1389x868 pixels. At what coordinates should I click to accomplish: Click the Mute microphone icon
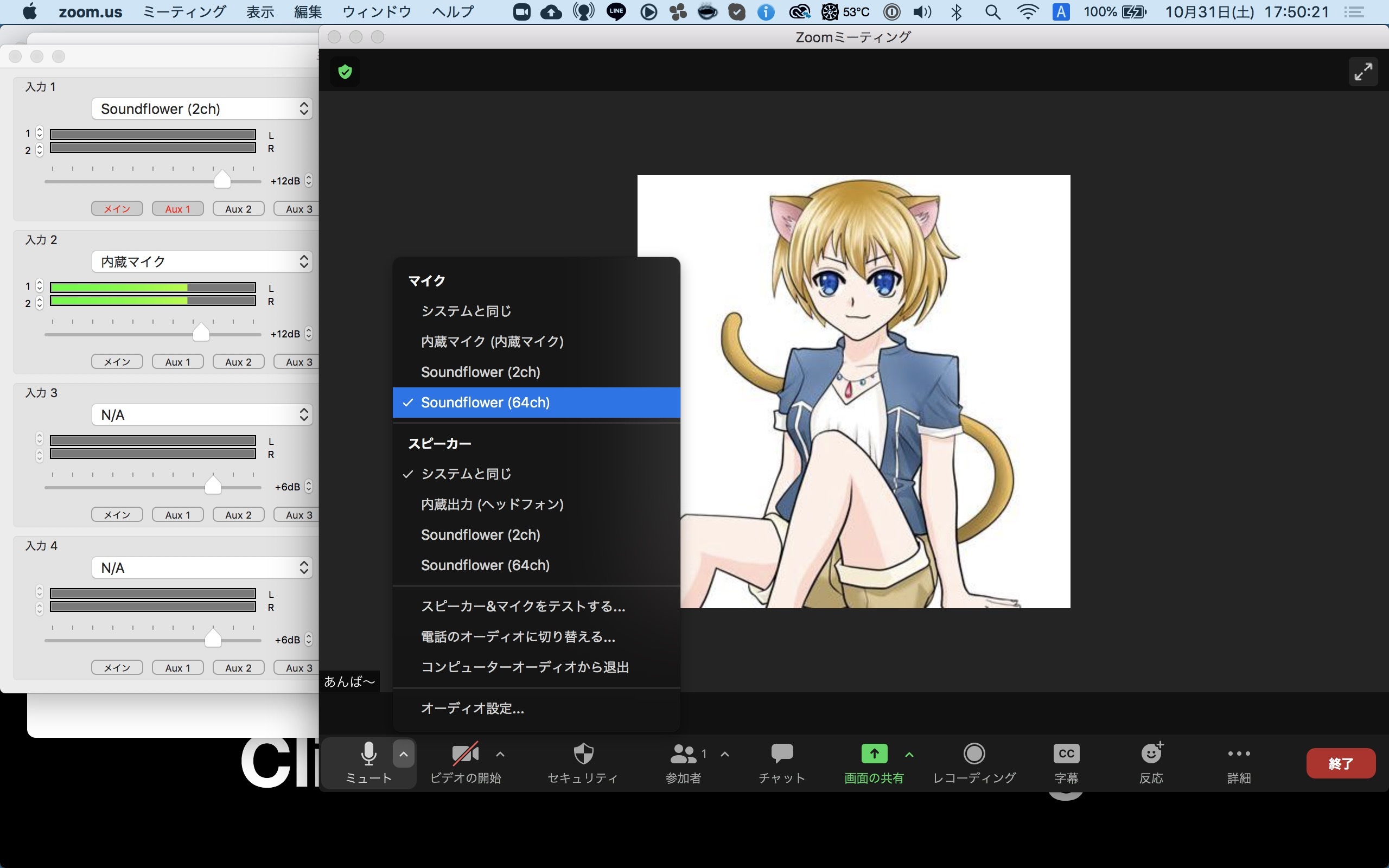tap(368, 754)
